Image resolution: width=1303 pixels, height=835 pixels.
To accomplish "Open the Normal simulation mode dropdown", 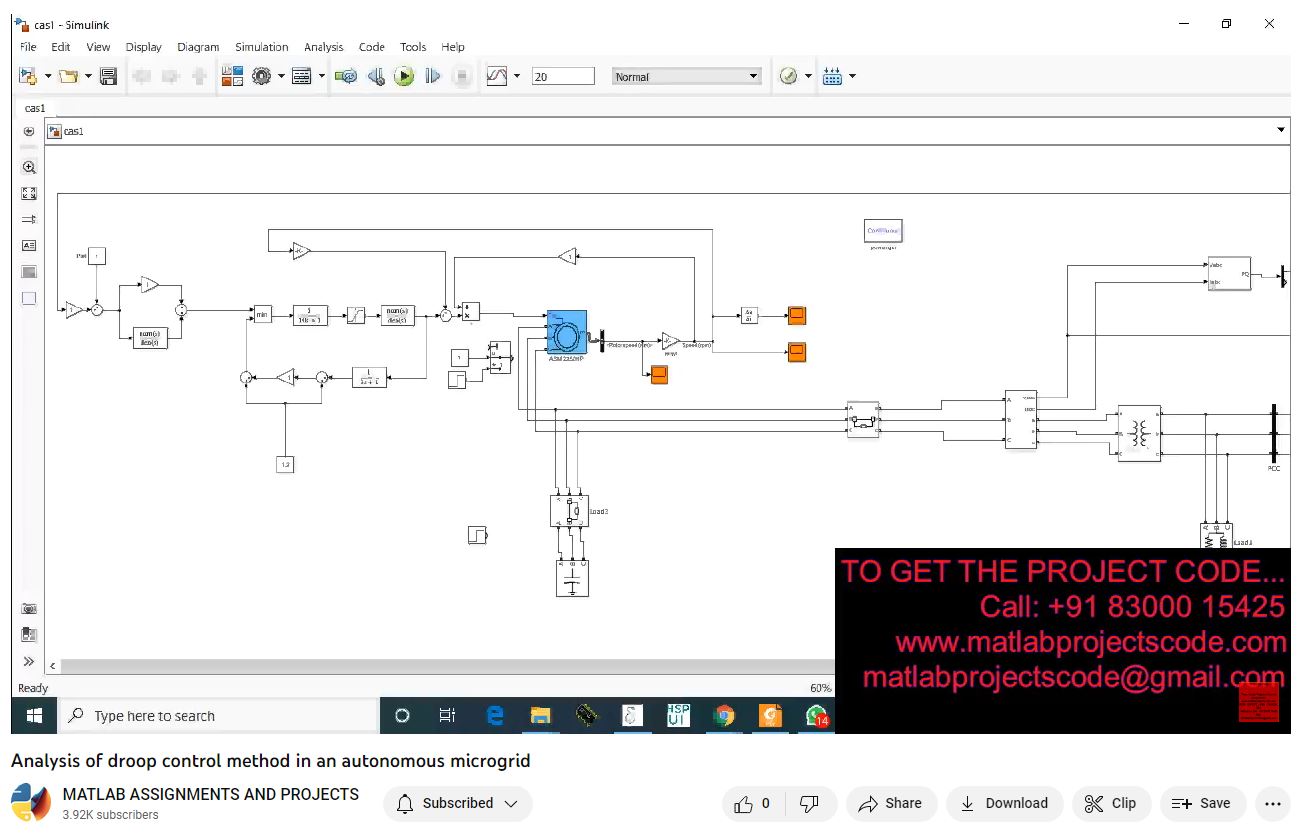I will point(687,76).
